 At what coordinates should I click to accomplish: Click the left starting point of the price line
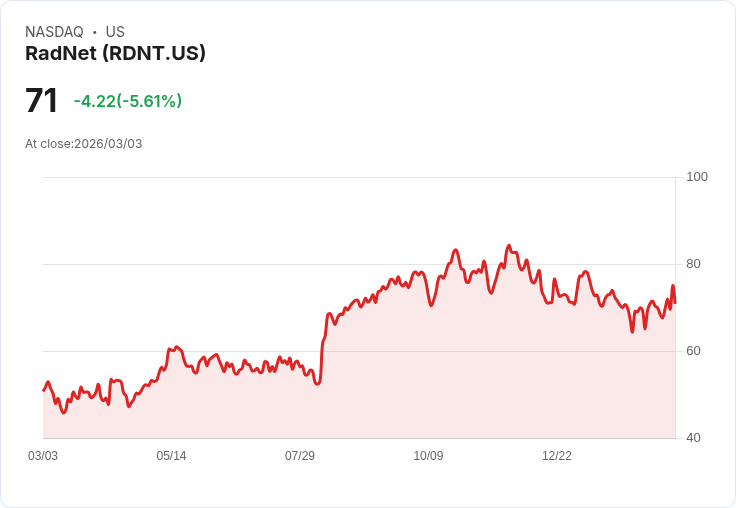[x=44, y=390]
